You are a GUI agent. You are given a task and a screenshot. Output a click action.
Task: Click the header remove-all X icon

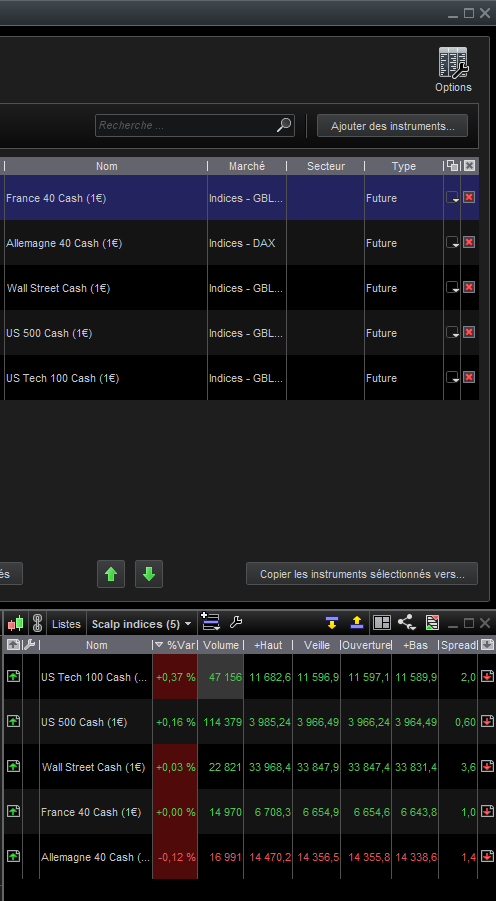tap(470, 165)
